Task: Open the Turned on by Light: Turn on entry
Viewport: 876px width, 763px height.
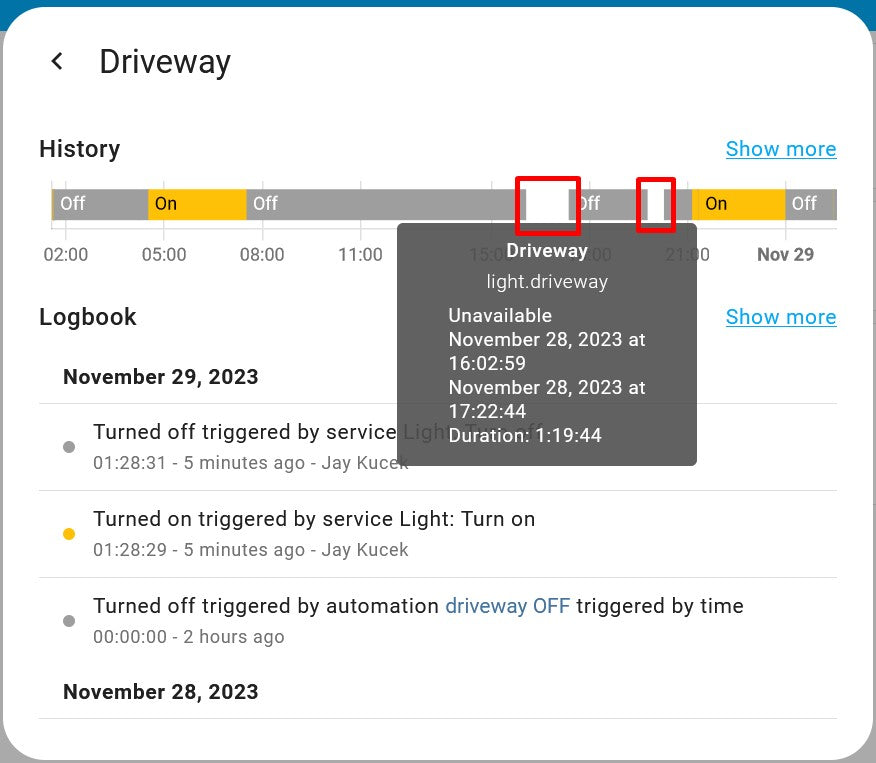Action: tap(314, 520)
